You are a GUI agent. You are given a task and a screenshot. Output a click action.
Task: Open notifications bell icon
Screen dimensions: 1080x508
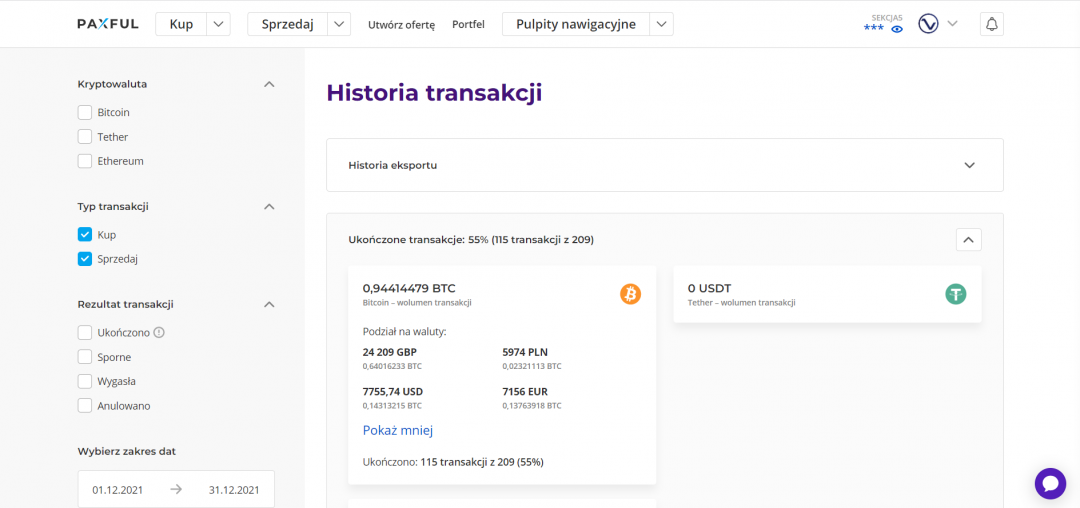click(x=991, y=24)
